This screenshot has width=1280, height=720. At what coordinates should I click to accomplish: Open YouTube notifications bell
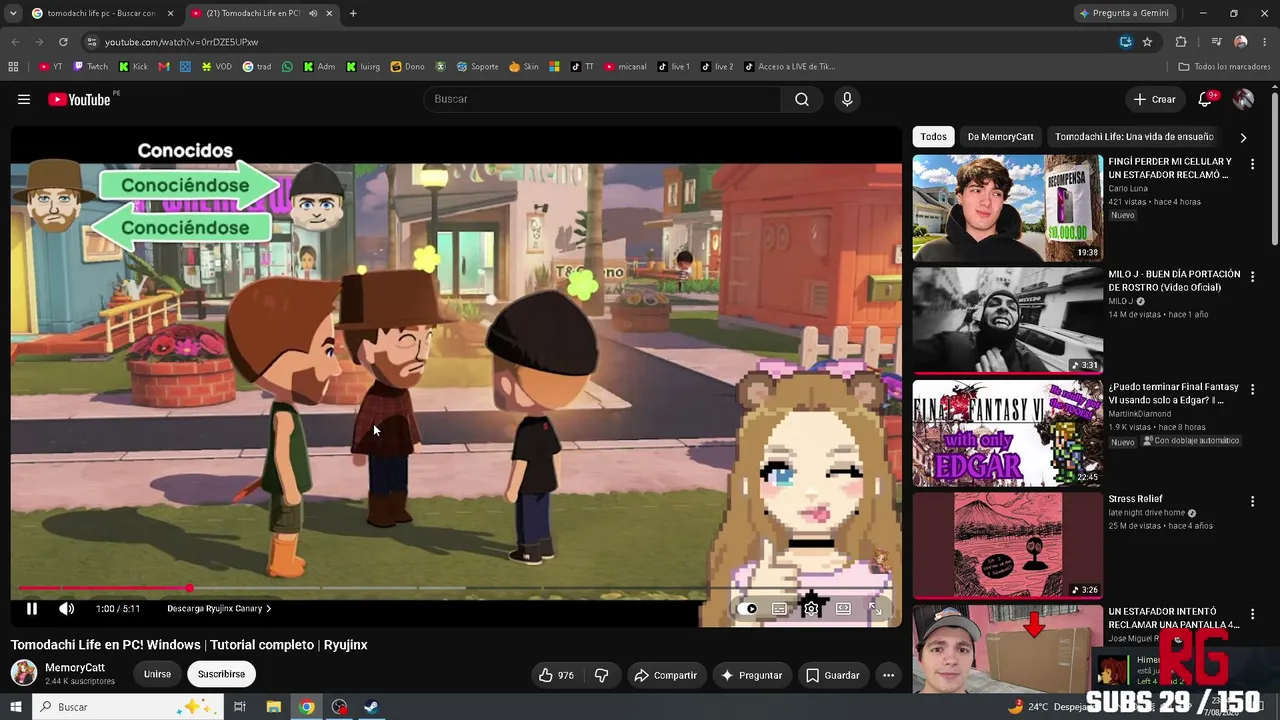pos(1205,99)
